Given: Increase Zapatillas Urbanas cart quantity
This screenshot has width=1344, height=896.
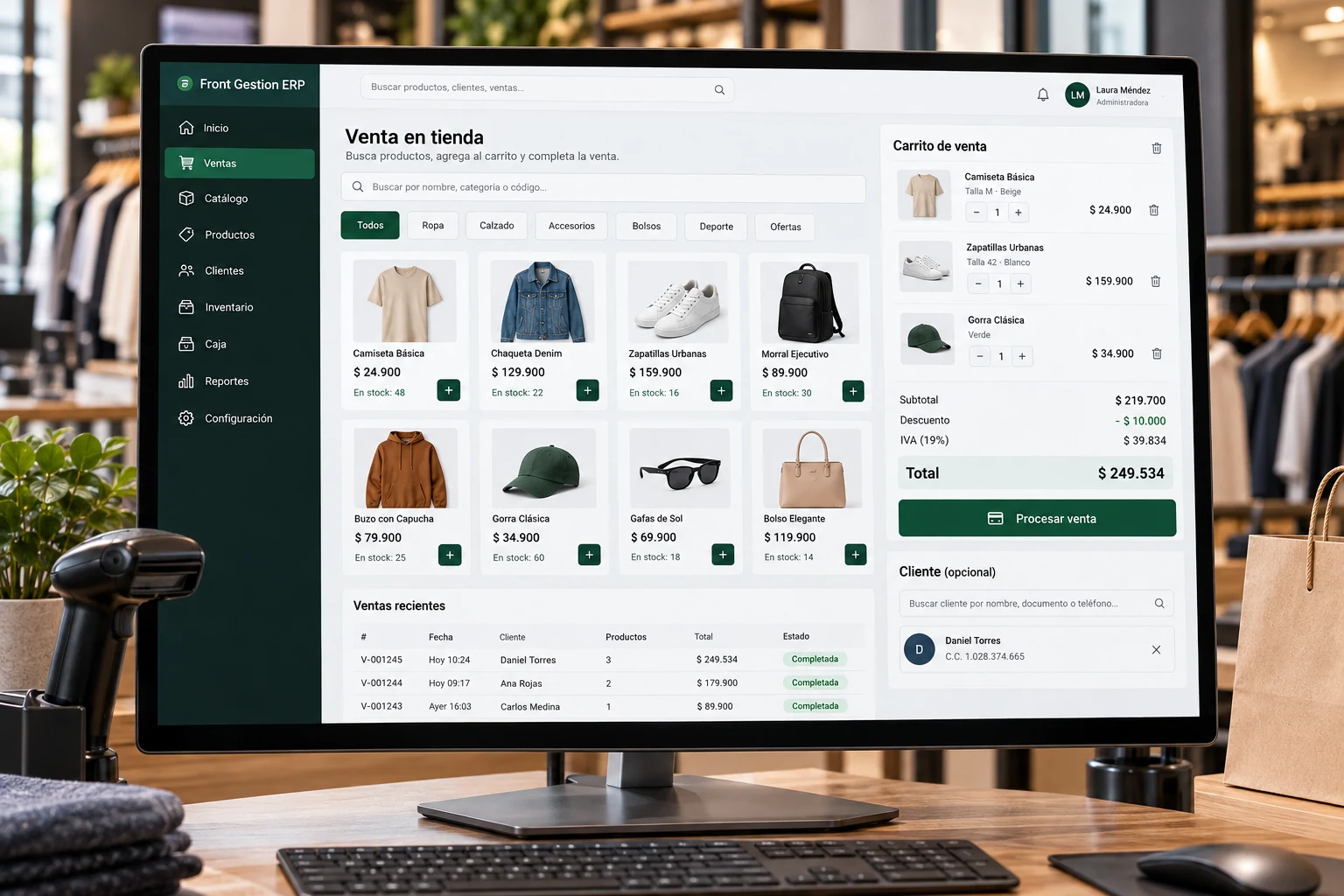Looking at the screenshot, I should [1020, 283].
